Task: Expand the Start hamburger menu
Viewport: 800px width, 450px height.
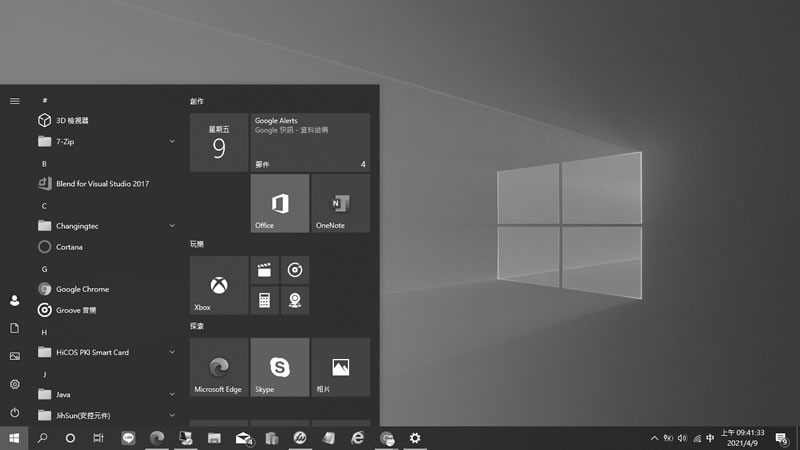Action: pyautogui.click(x=14, y=101)
